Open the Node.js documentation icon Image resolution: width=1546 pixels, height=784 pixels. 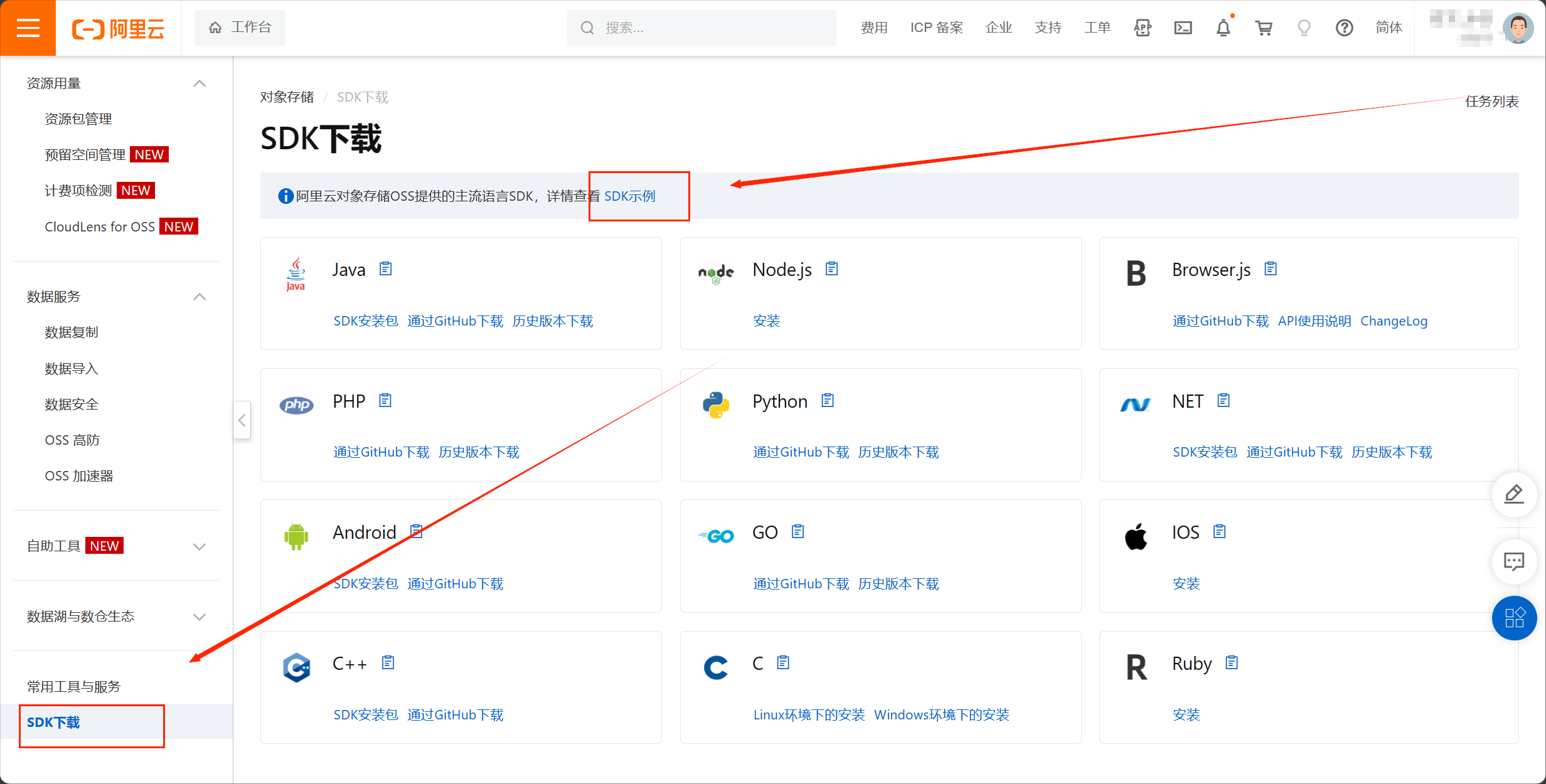832,269
